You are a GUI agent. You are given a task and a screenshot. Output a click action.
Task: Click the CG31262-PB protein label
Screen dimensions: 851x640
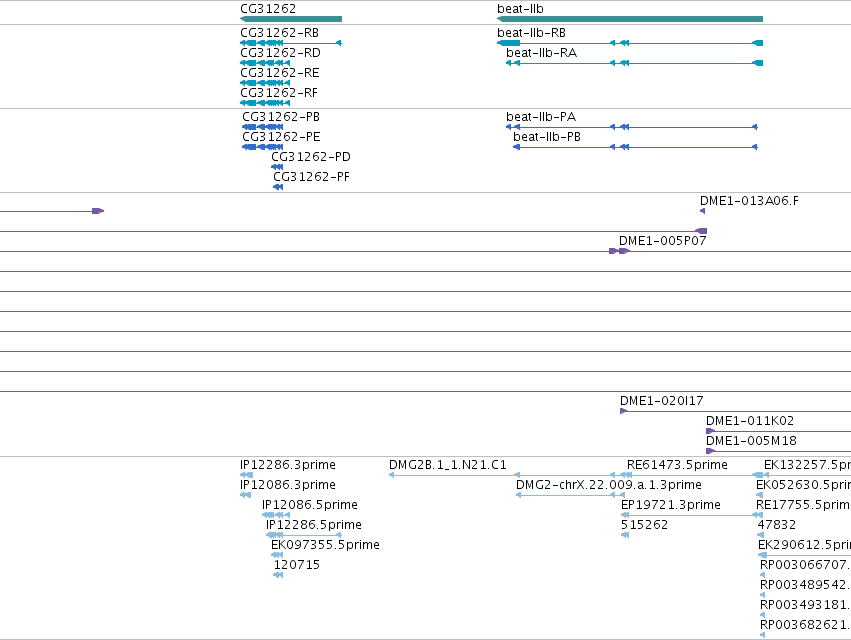[281, 117]
